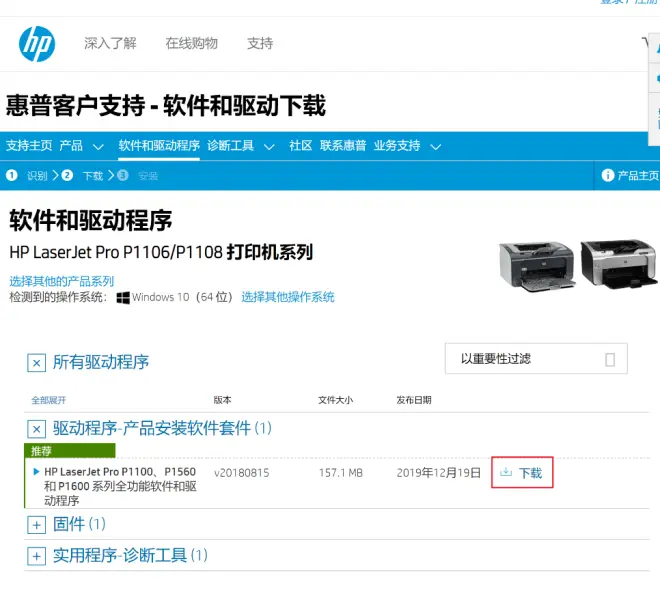The image size is (660, 594).
Task: Click 全部展开 link
Action: pos(49,400)
